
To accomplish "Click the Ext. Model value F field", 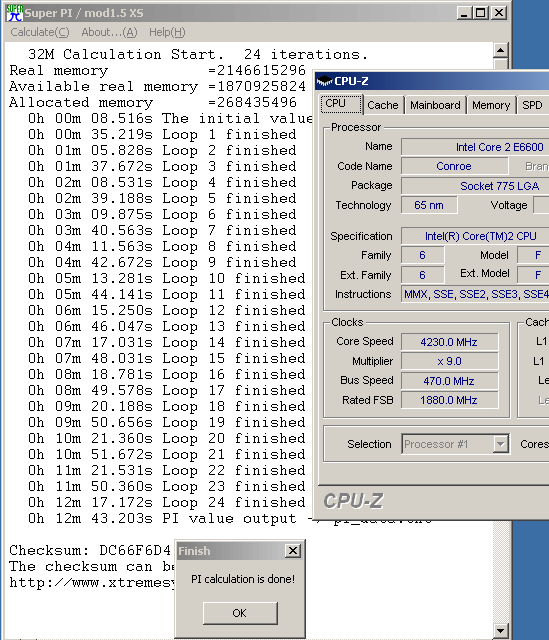I will point(533,275).
